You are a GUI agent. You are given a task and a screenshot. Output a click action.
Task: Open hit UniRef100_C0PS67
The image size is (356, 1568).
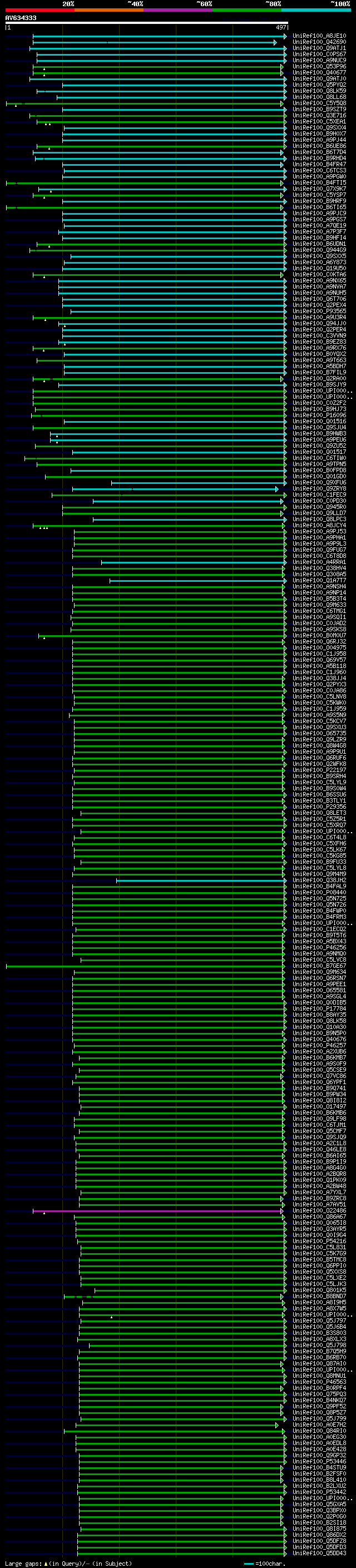[x=319, y=55]
